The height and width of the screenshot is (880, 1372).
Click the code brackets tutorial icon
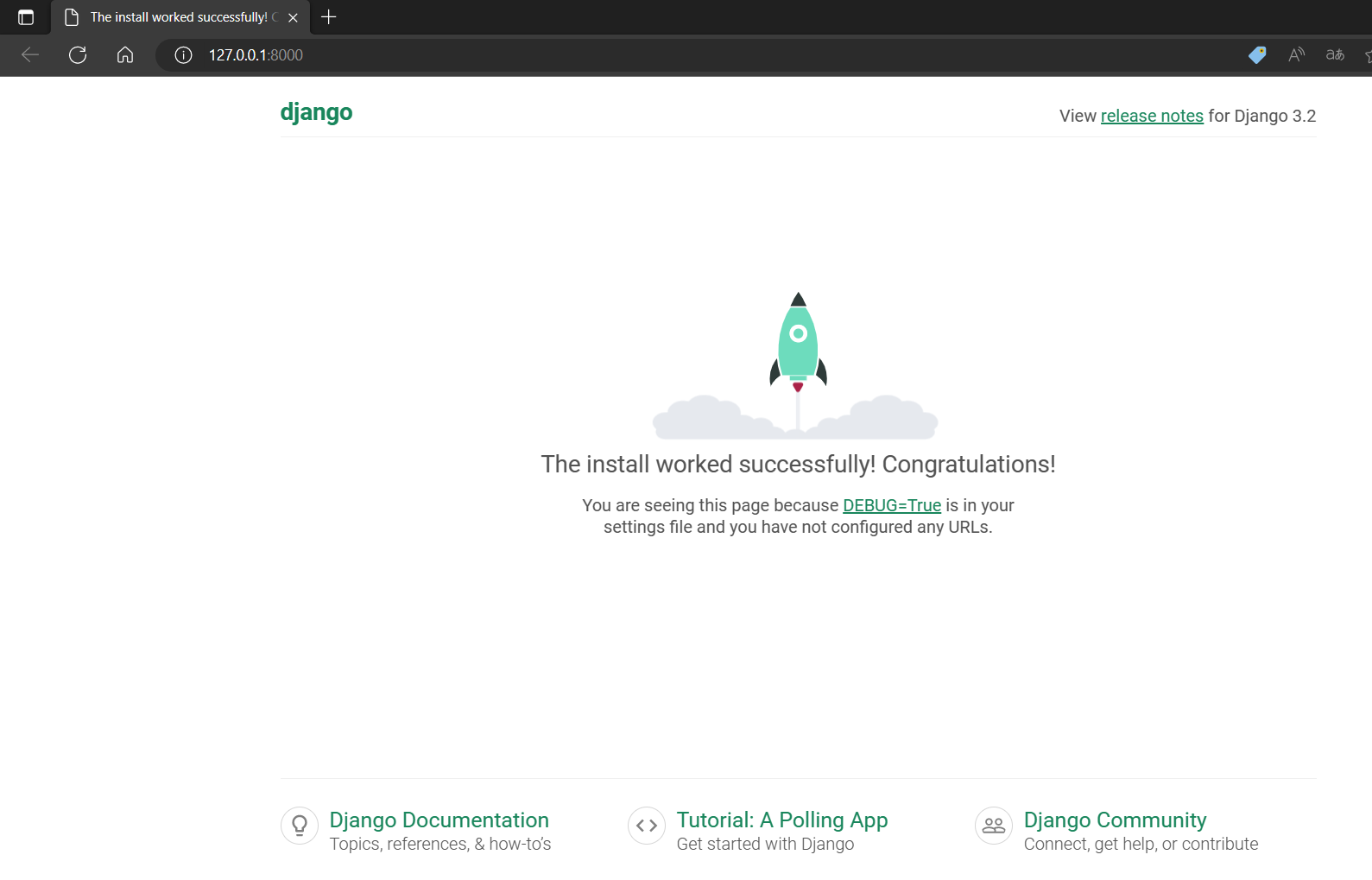pyautogui.click(x=647, y=826)
